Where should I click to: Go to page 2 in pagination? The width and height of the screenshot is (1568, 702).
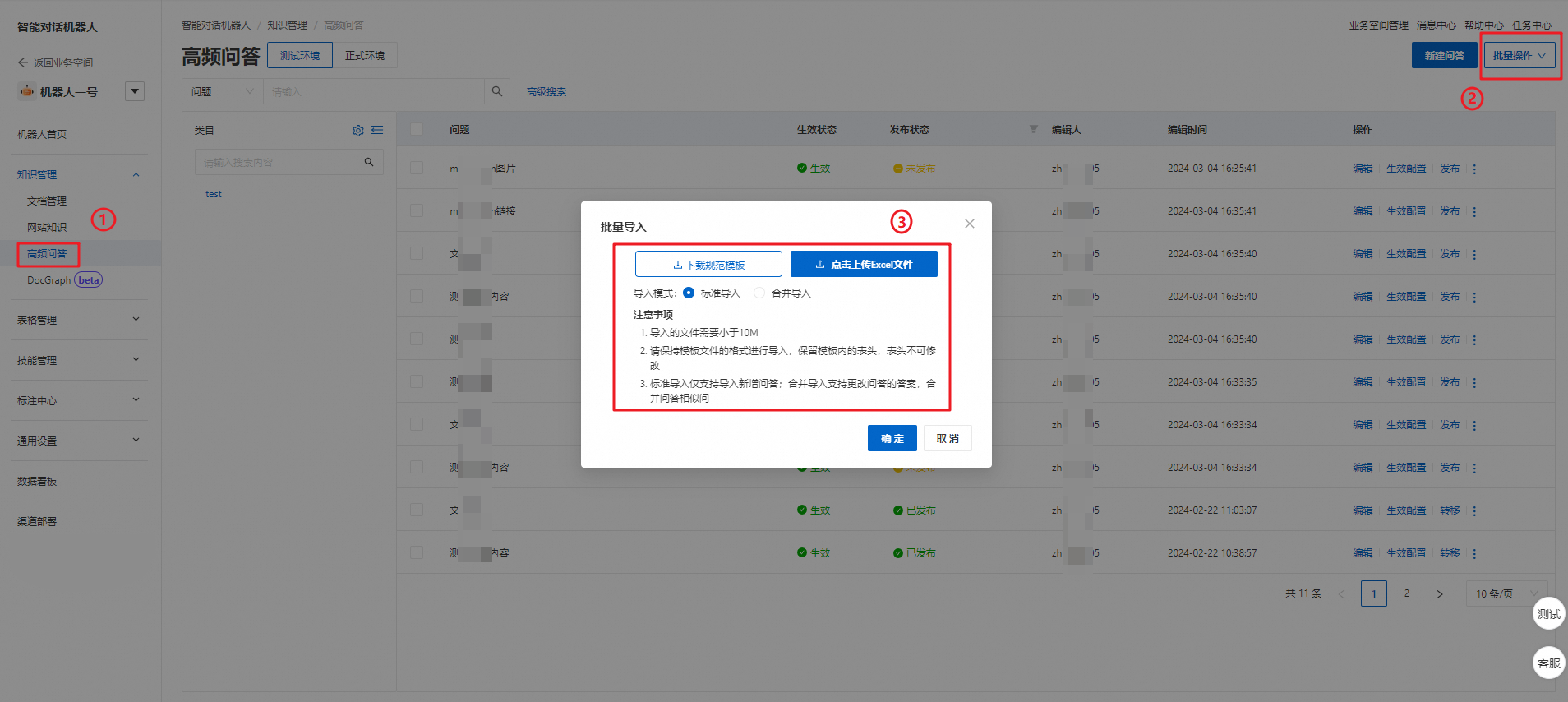tap(1407, 593)
